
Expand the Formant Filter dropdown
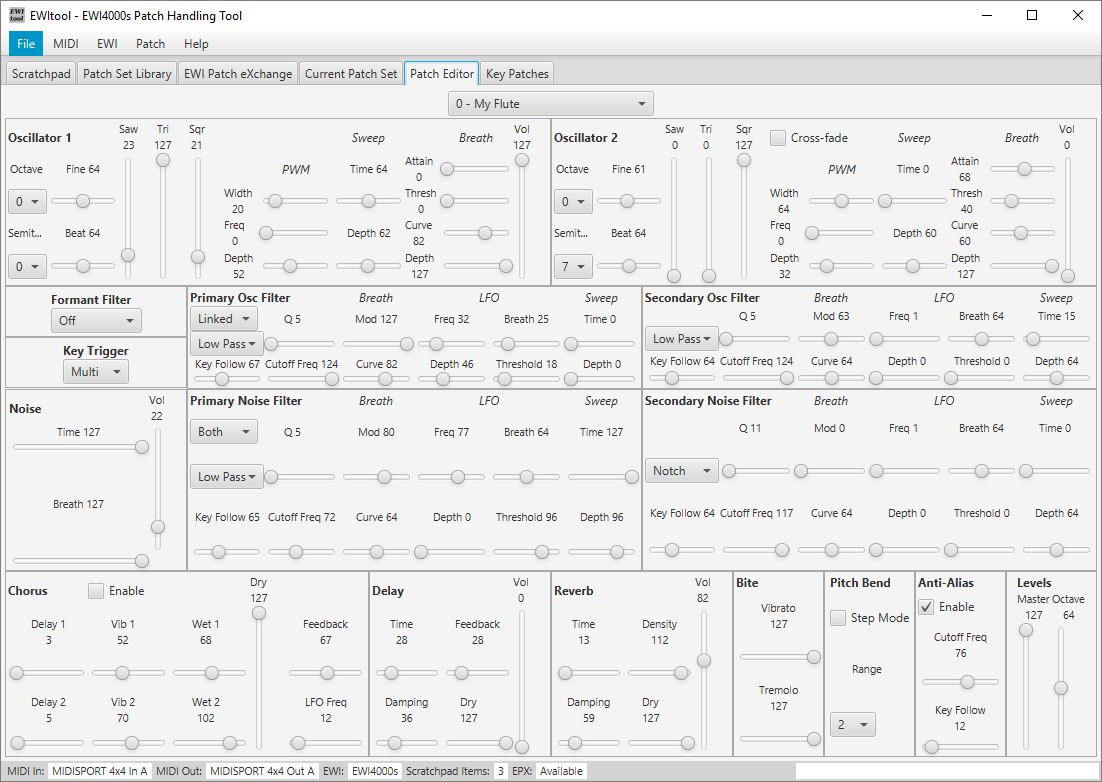(x=96, y=321)
